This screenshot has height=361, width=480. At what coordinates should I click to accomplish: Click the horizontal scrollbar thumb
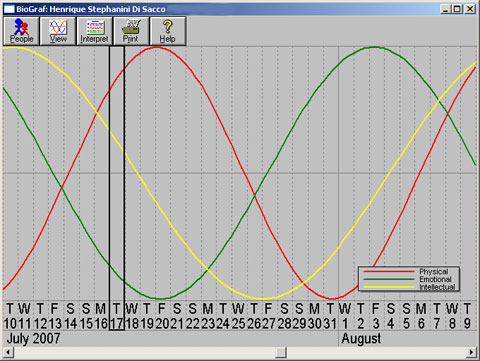pos(281,352)
